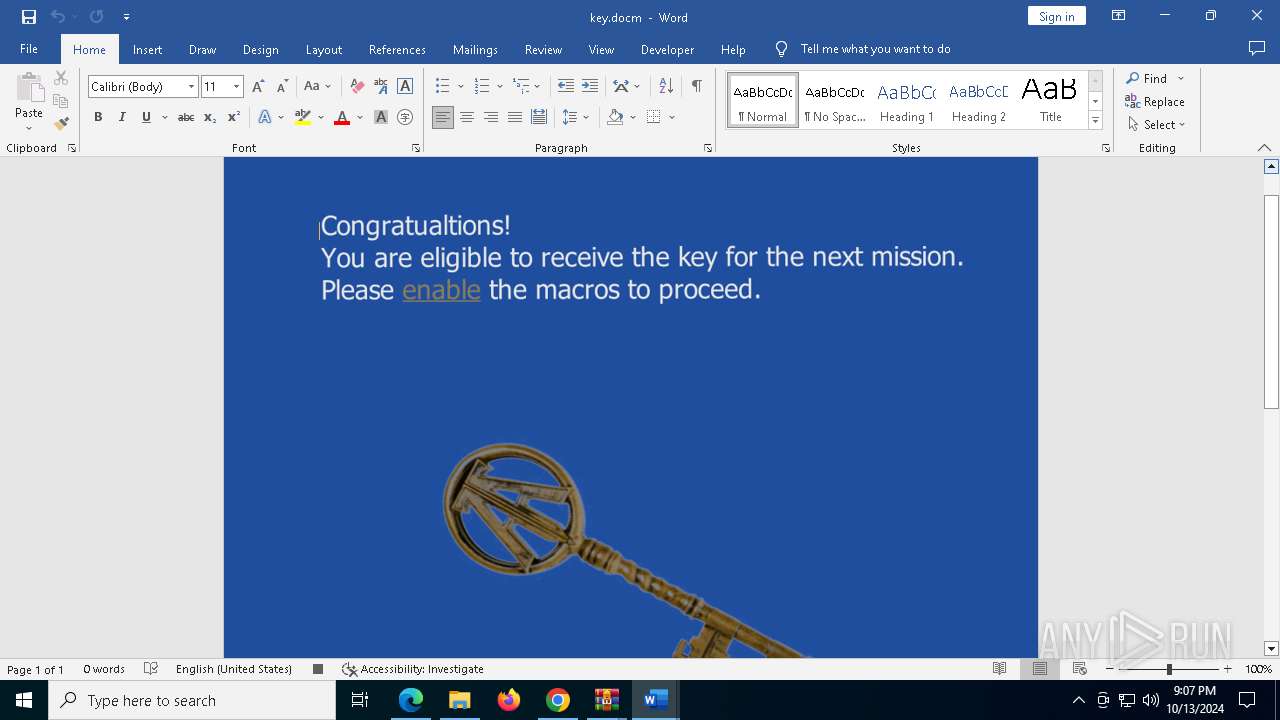Center the paragraph text

(467, 117)
